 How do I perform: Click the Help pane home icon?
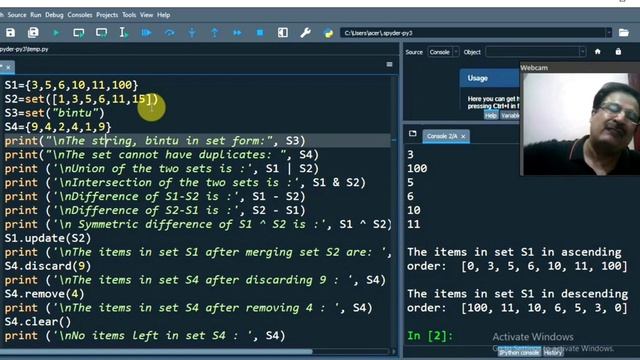598,52
